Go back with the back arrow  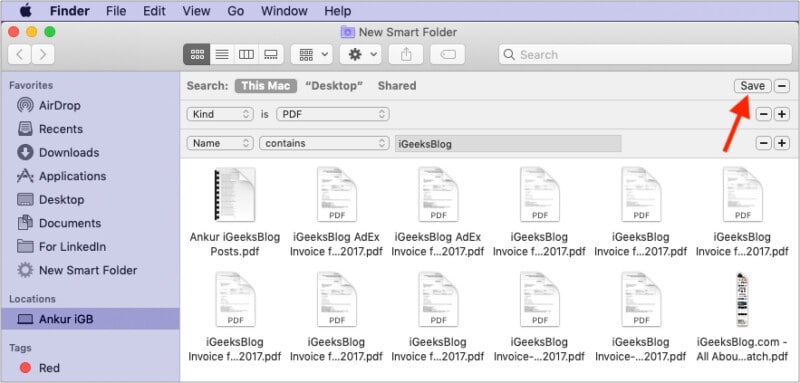pos(19,55)
